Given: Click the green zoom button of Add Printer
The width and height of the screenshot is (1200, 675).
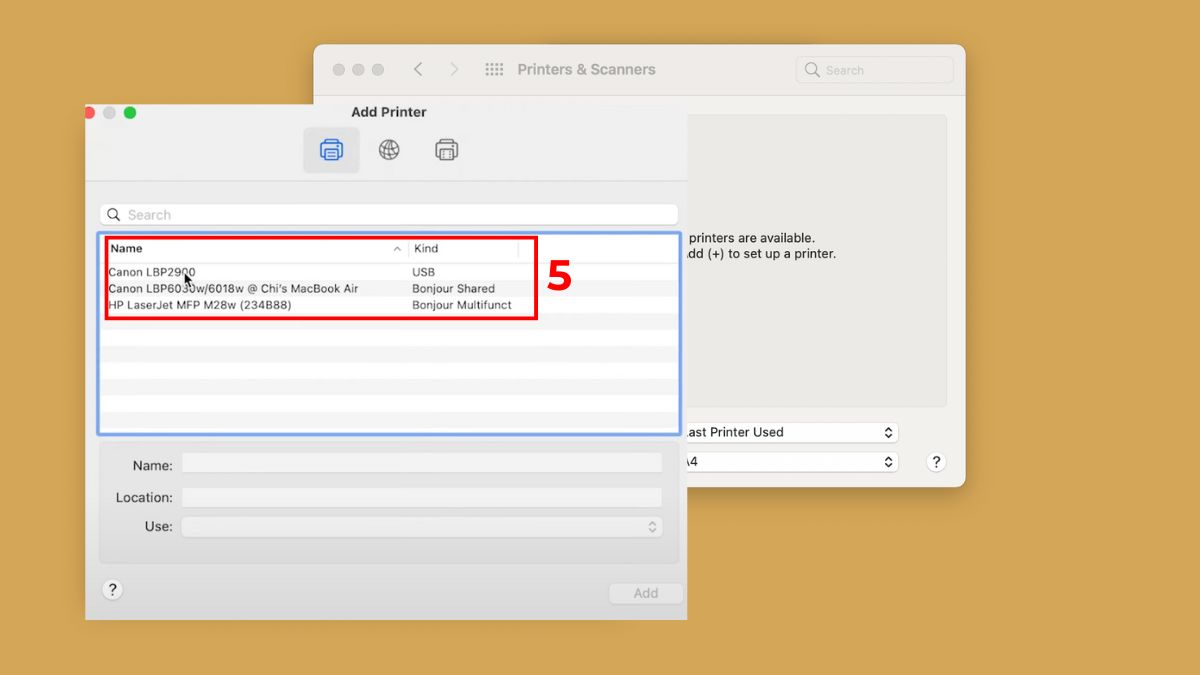Looking at the screenshot, I should click(x=130, y=112).
